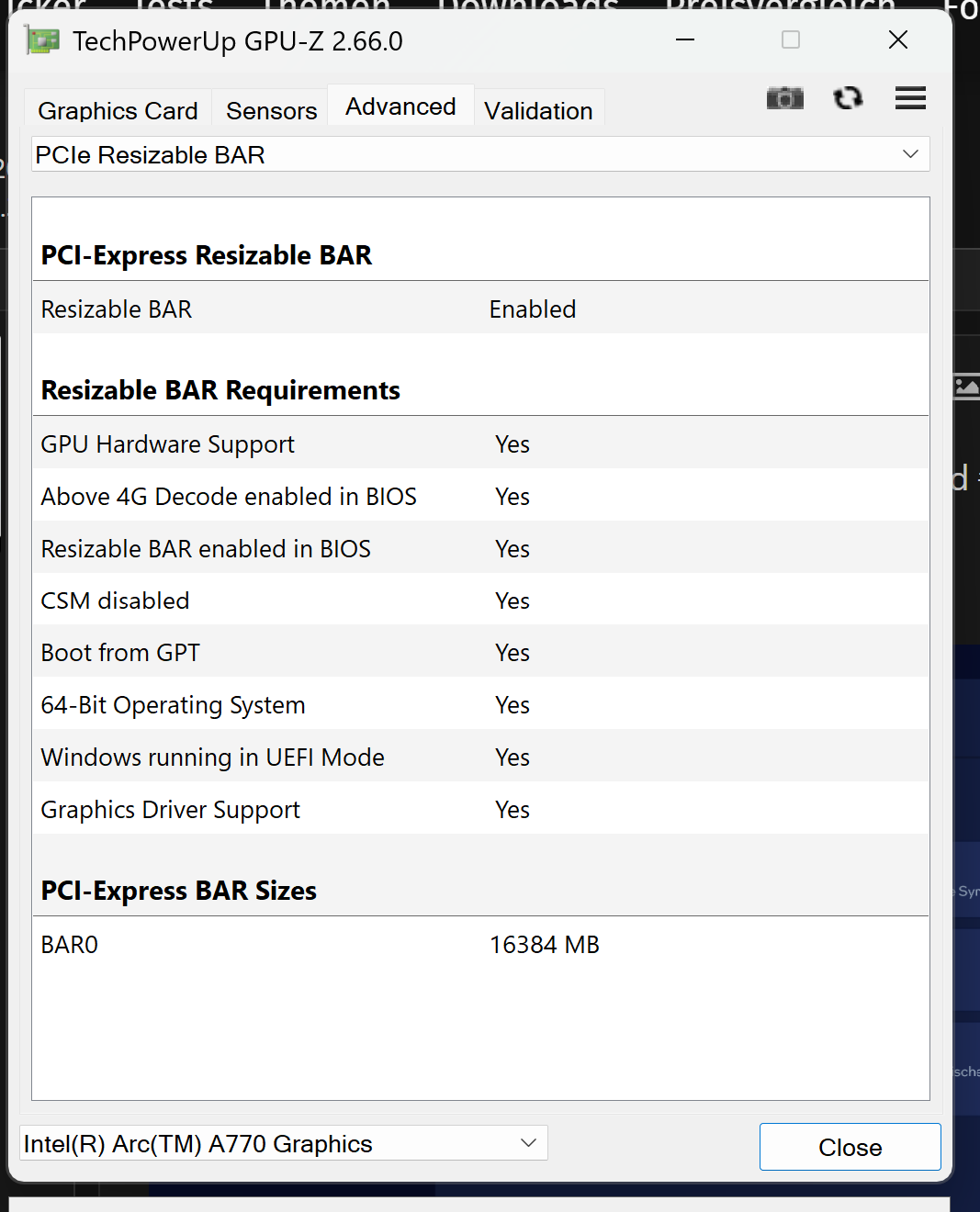Click the GPU Hardware Support row

[480, 444]
